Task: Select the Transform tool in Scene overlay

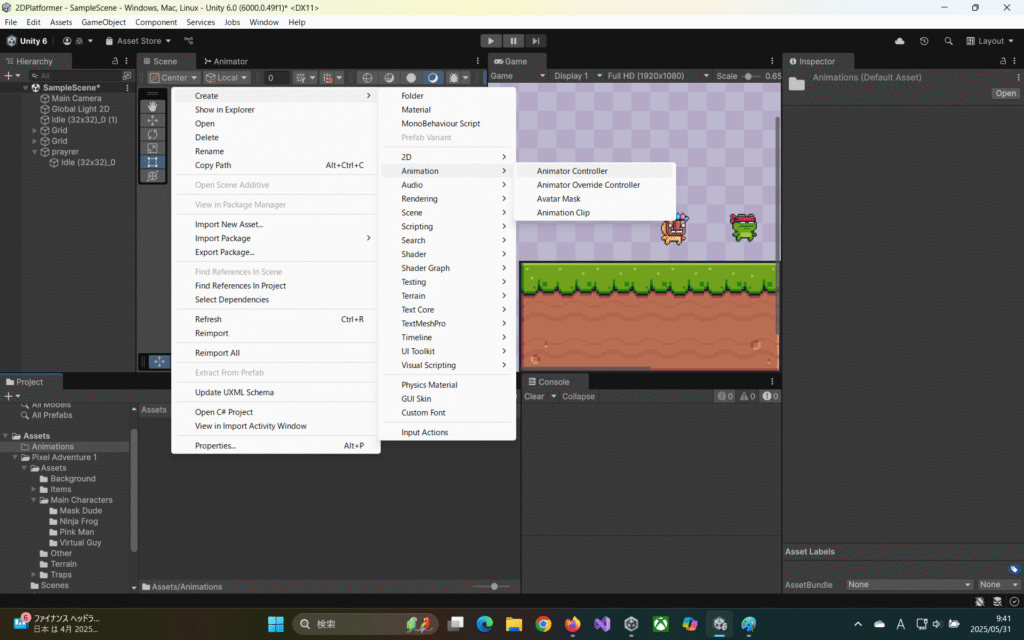Action: click(152, 176)
